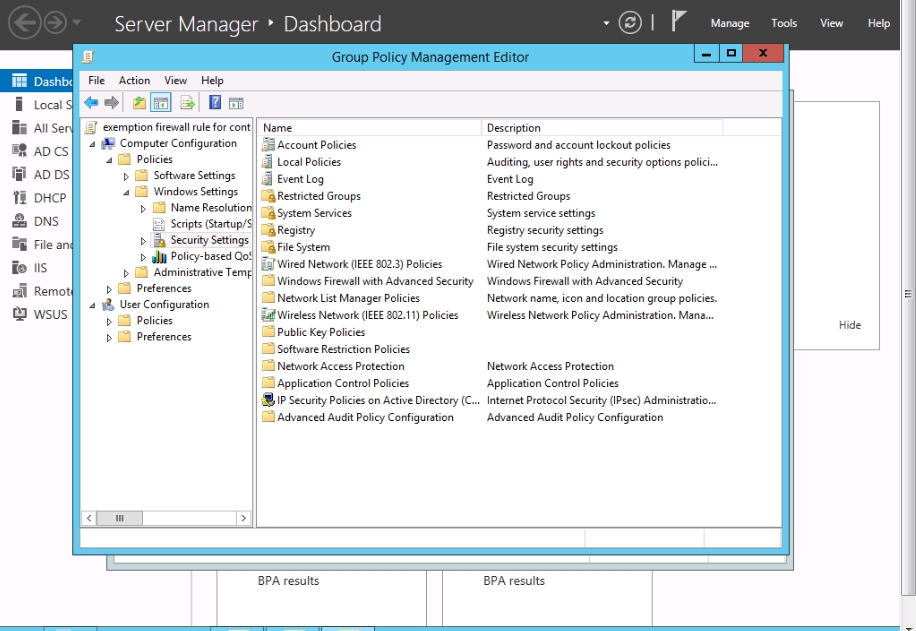Open the Tools menu in Server Manager
The height and width of the screenshot is (631, 916).
point(784,23)
